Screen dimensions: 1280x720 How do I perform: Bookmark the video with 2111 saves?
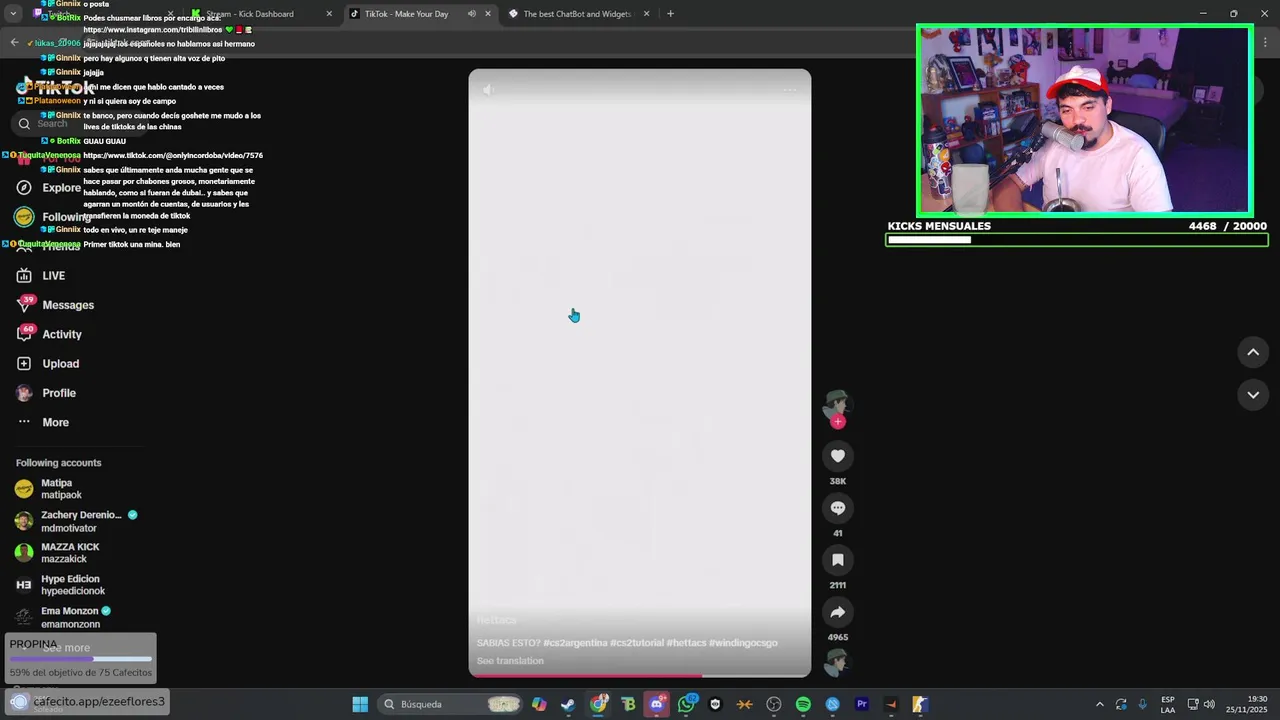coord(838,560)
